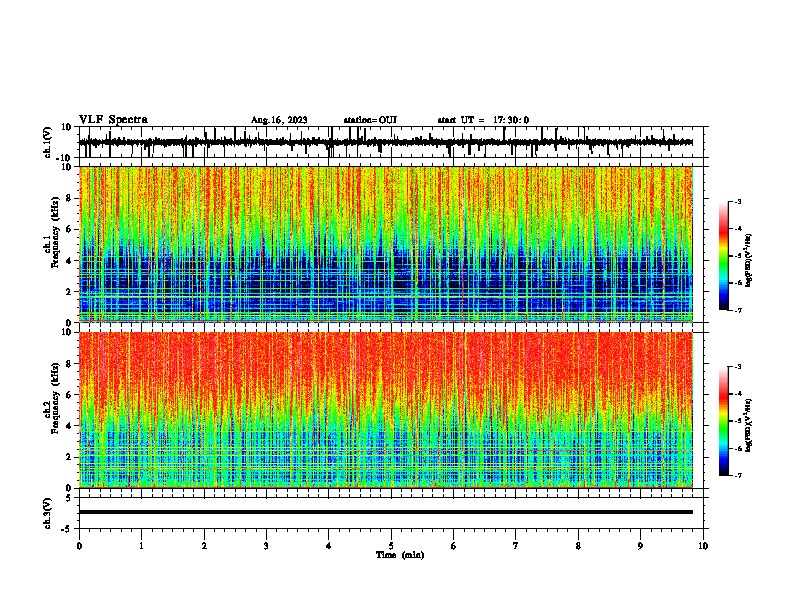Viewport: 792px width, 612px height.
Task: Click the '-3' tick on the ch.1 color bar
Action: [738, 201]
